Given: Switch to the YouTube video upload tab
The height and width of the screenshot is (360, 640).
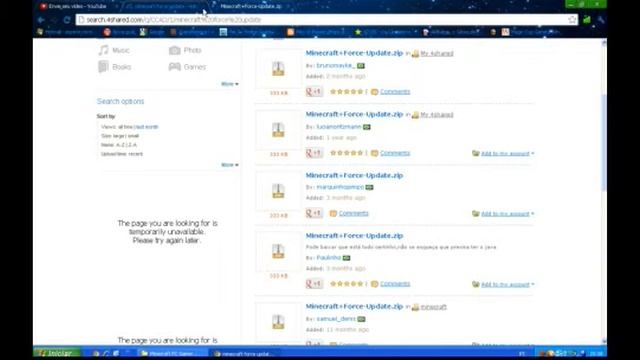Looking at the screenshot, I should tap(77, 6).
